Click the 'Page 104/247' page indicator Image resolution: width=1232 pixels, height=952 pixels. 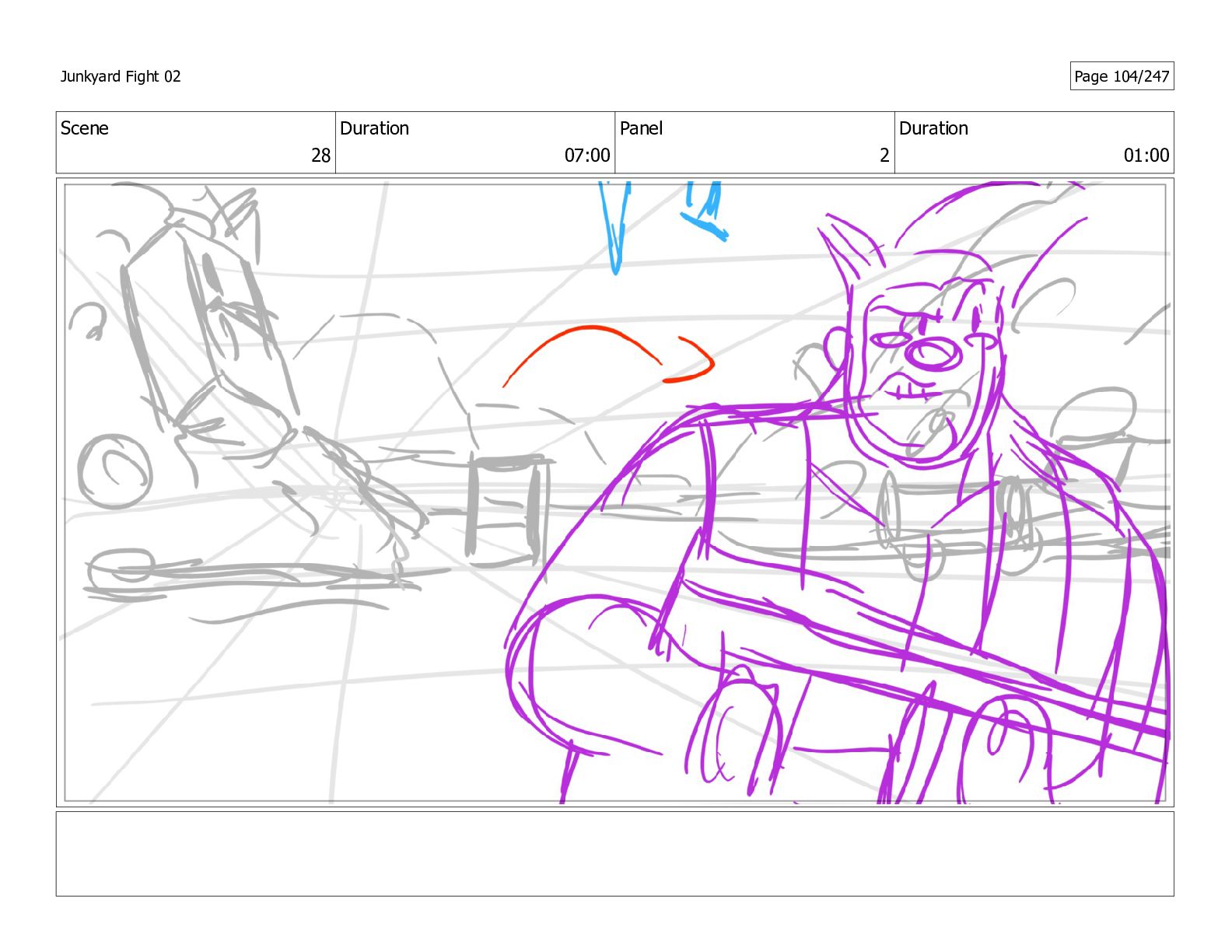coord(1122,76)
